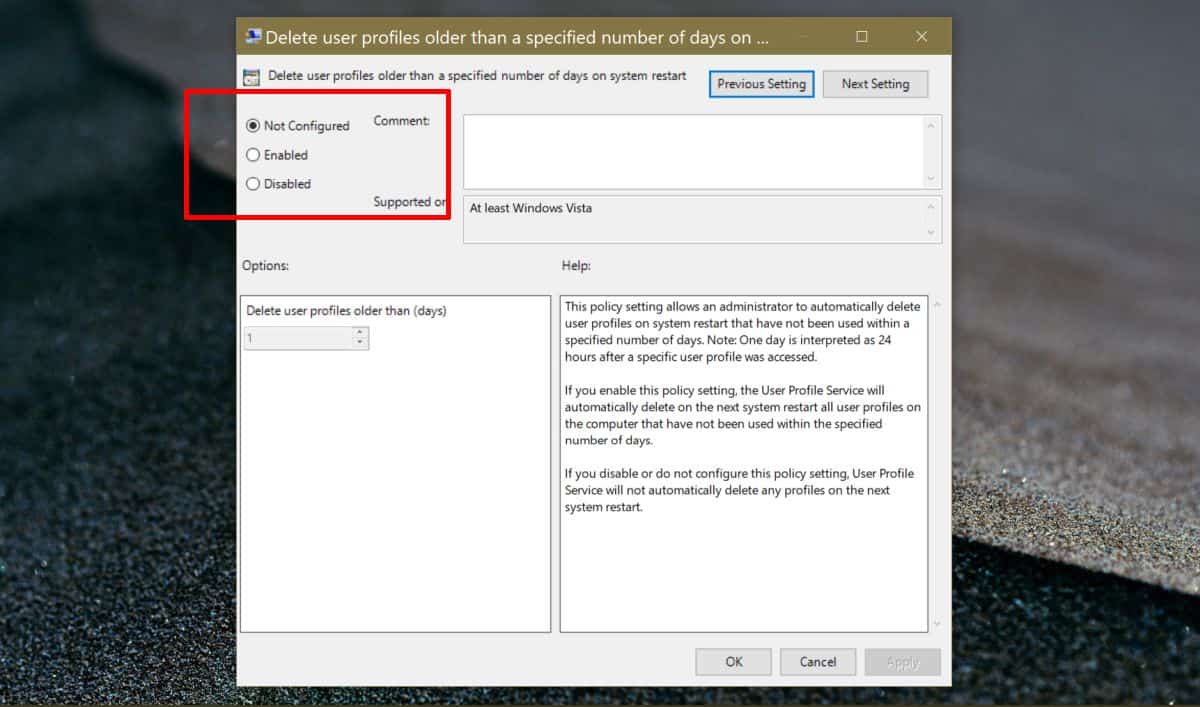Viewport: 1200px width, 707px height.
Task: Click the greyed Apply button
Action: [x=903, y=662]
